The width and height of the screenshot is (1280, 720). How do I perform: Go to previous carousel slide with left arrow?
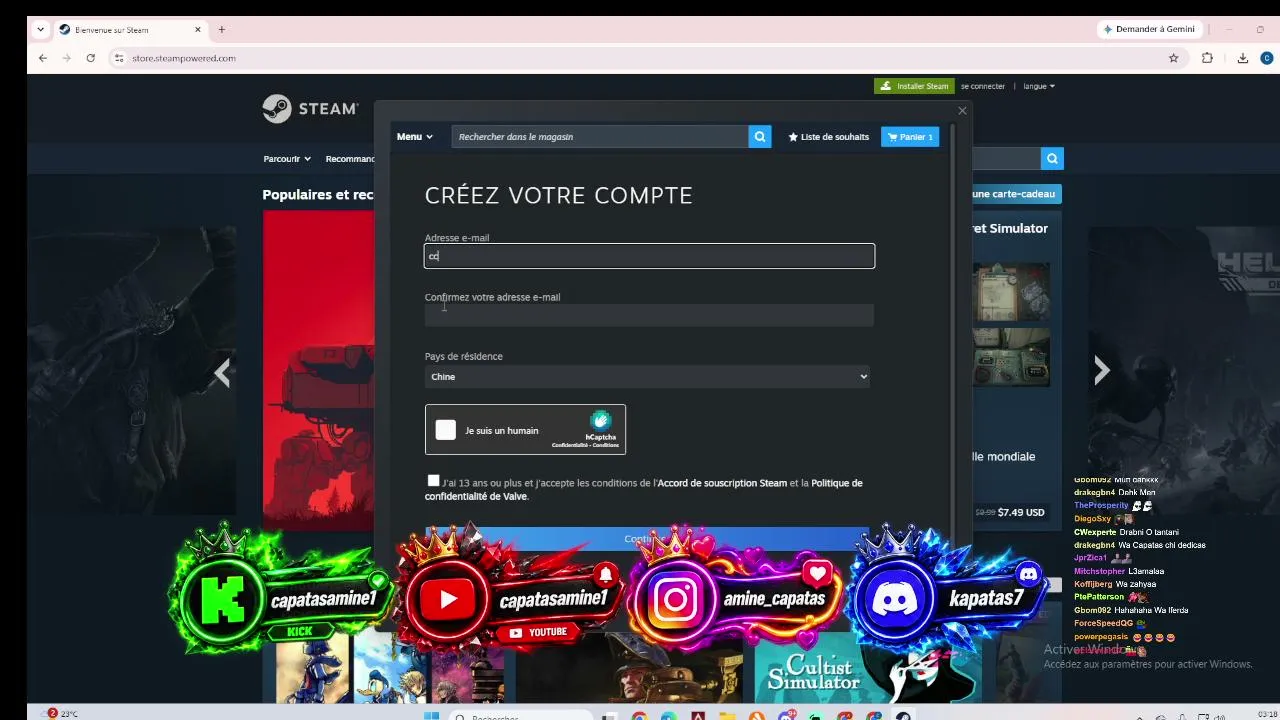tap(222, 373)
